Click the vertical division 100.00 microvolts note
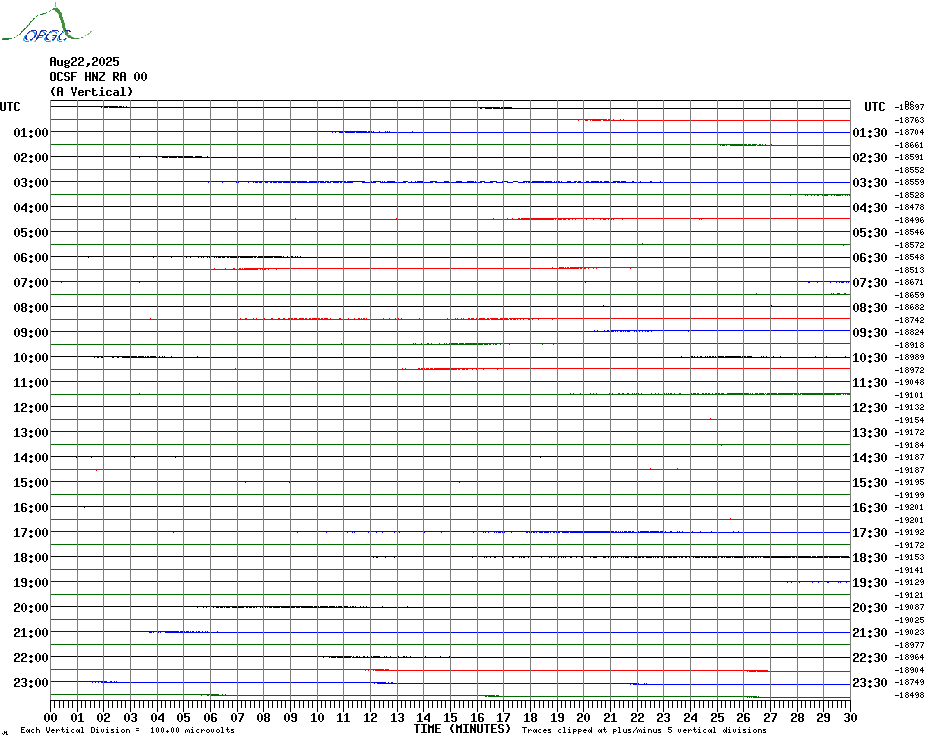The height and width of the screenshot is (744, 930). (128, 730)
